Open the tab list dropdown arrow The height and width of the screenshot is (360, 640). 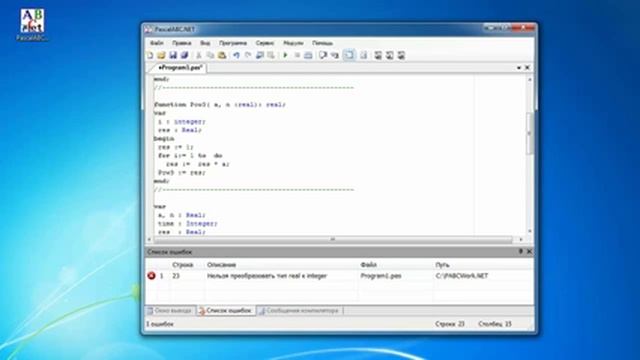[519, 68]
